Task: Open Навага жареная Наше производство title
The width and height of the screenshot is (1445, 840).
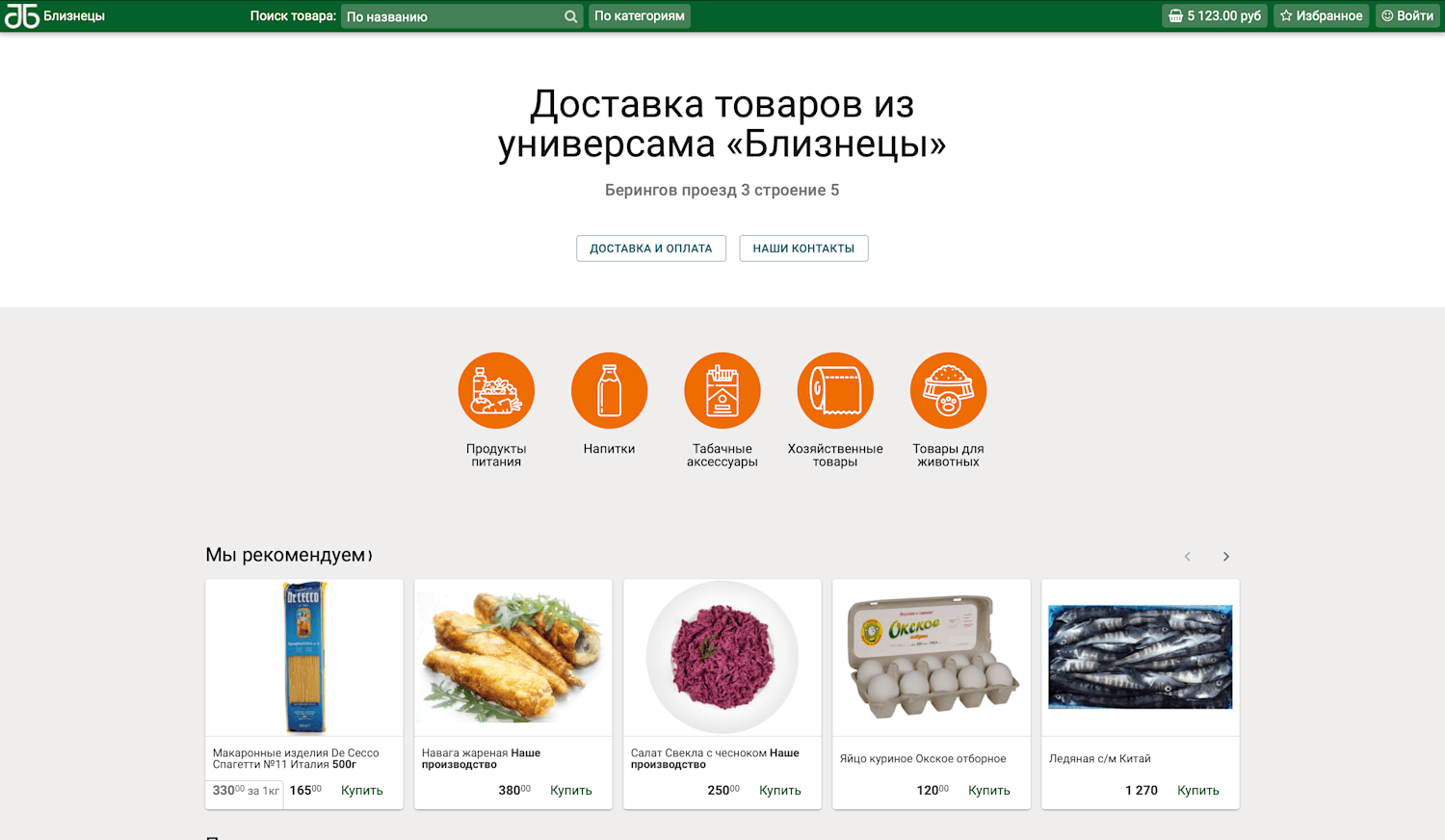Action: (x=481, y=758)
